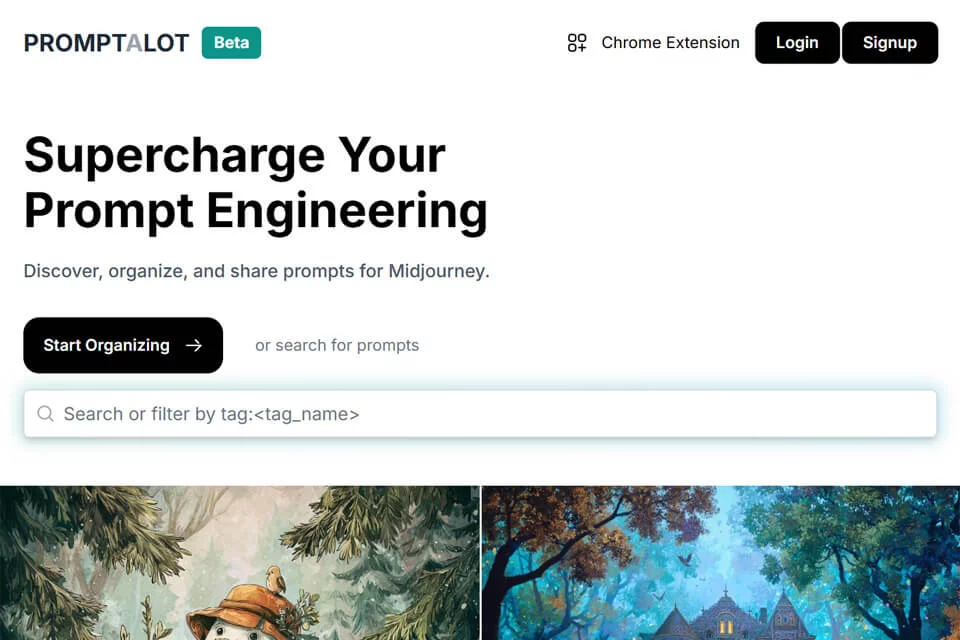Click the Chrome Extension grid-plus icon
Viewport: 960px width, 640px height.
pos(576,43)
